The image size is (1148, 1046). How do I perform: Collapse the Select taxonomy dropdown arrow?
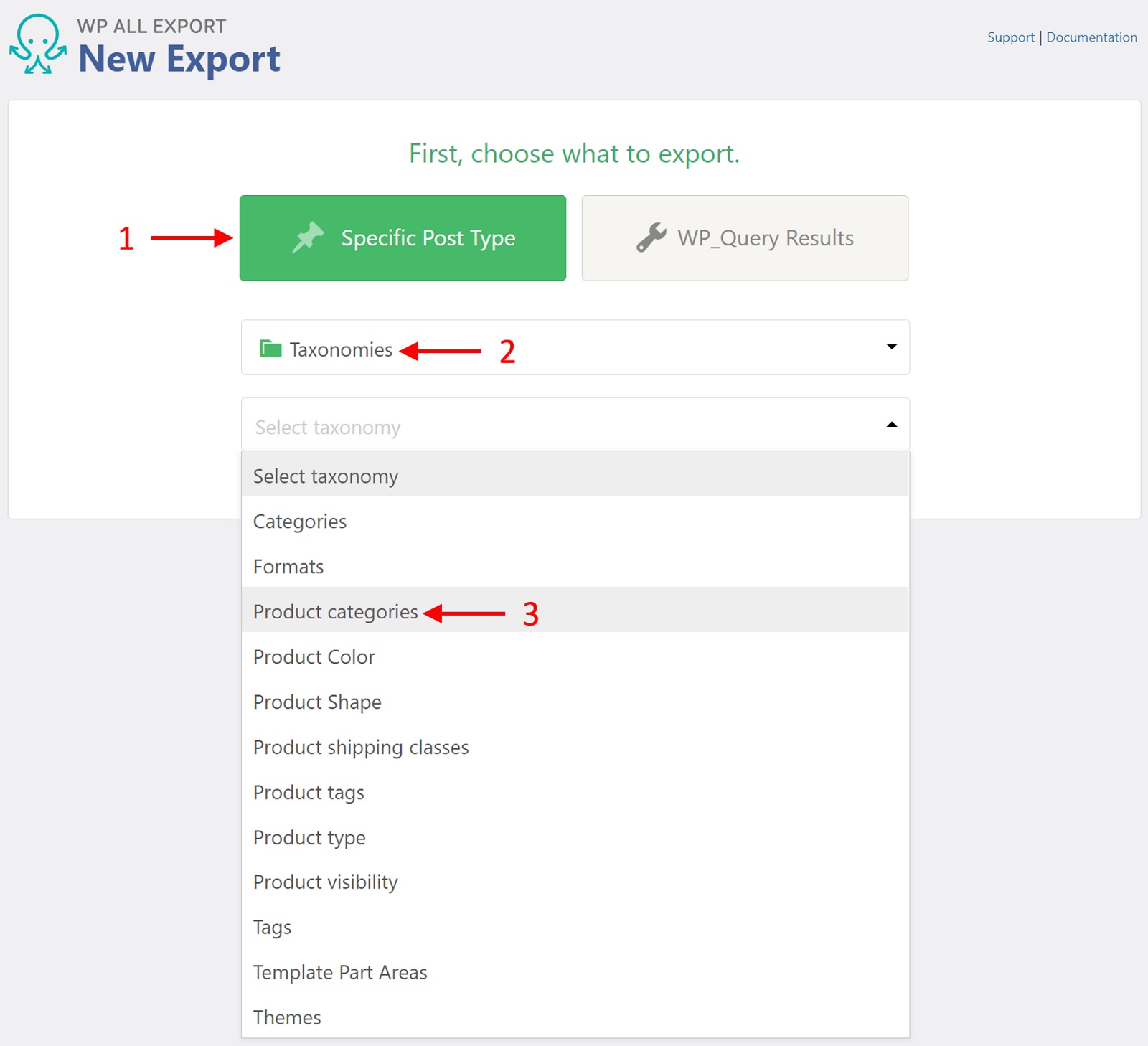[892, 425]
